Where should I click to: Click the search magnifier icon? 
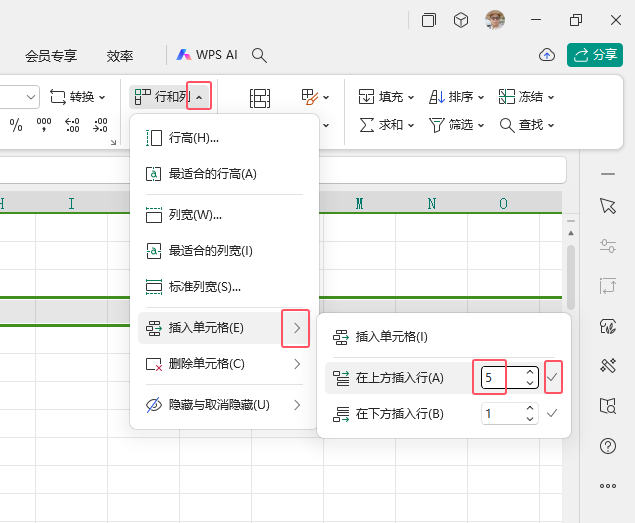(x=259, y=55)
